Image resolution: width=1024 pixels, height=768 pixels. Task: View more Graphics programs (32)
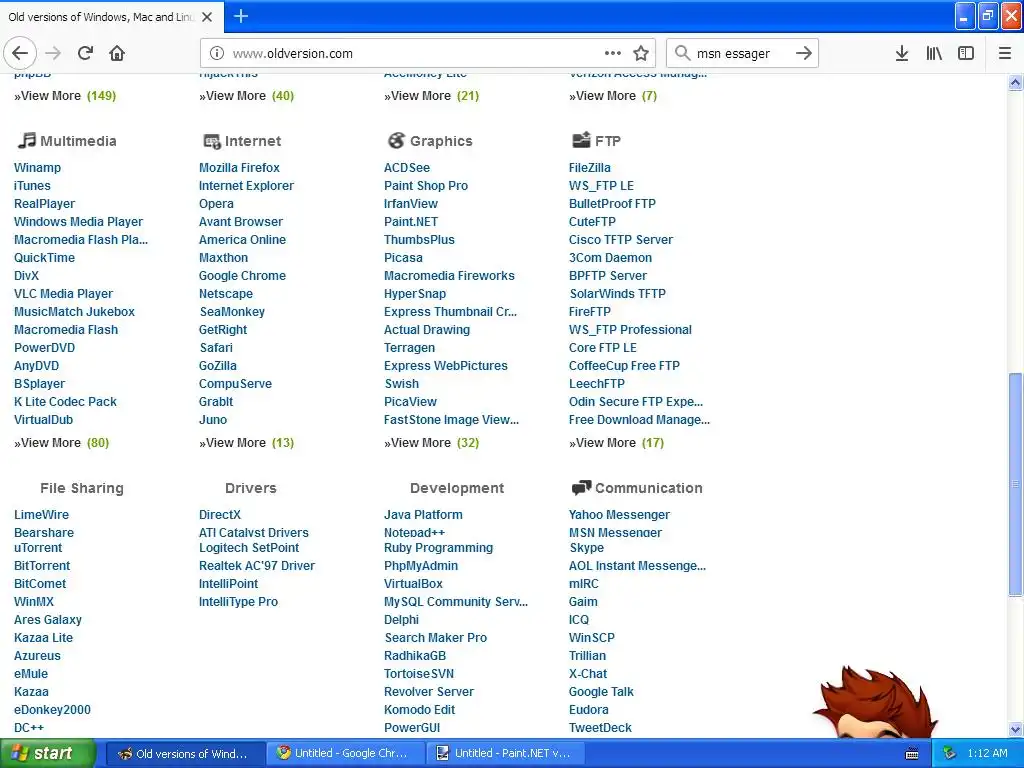tap(432, 443)
